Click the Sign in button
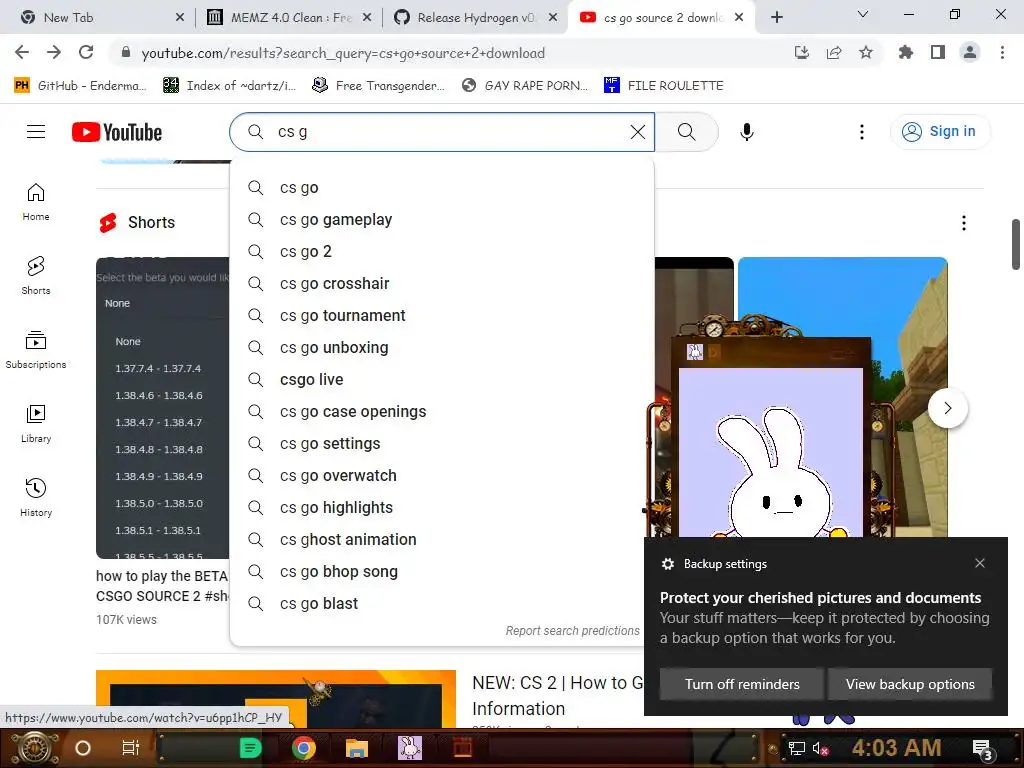1024x768 pixels. tap(940, 132)
